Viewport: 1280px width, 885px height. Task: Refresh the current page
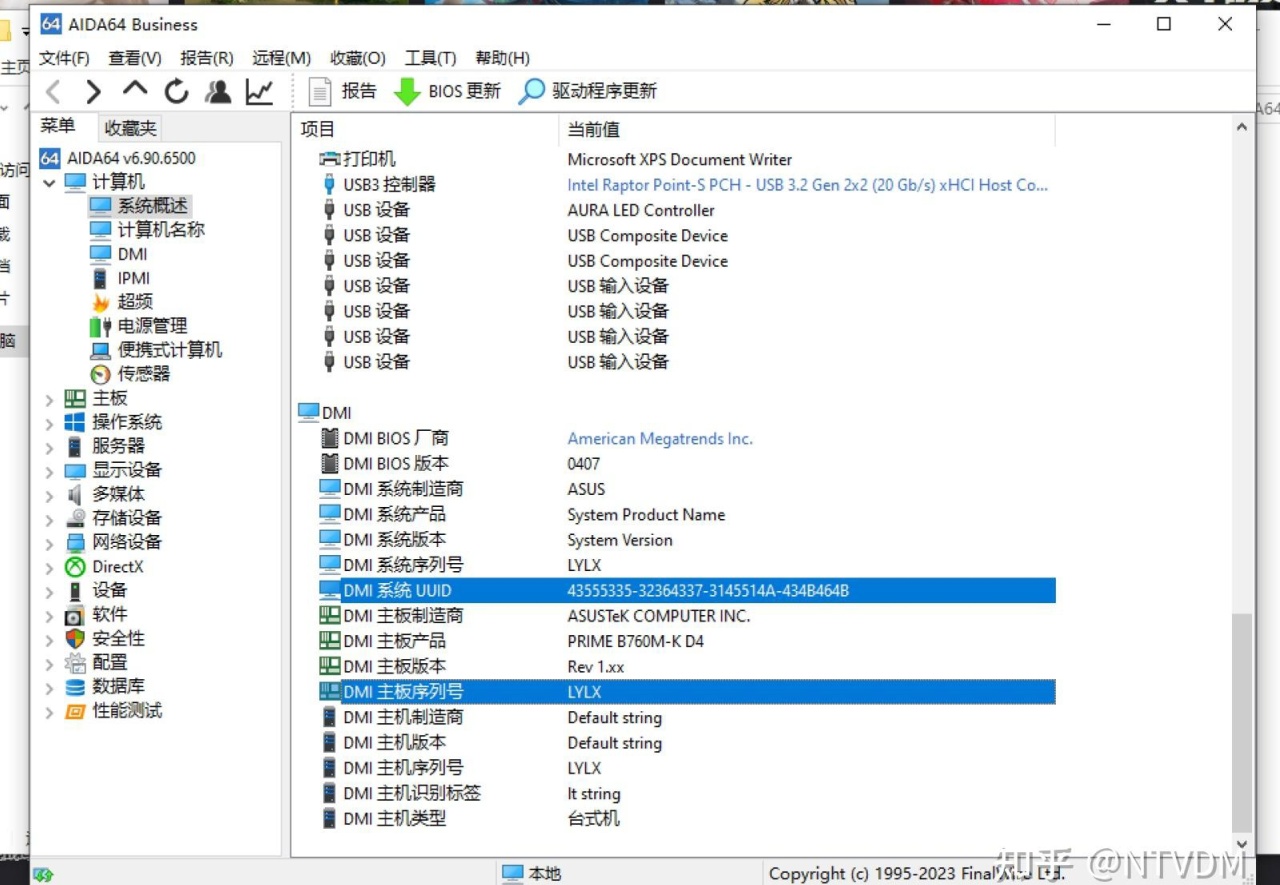[x=177, y=92]
